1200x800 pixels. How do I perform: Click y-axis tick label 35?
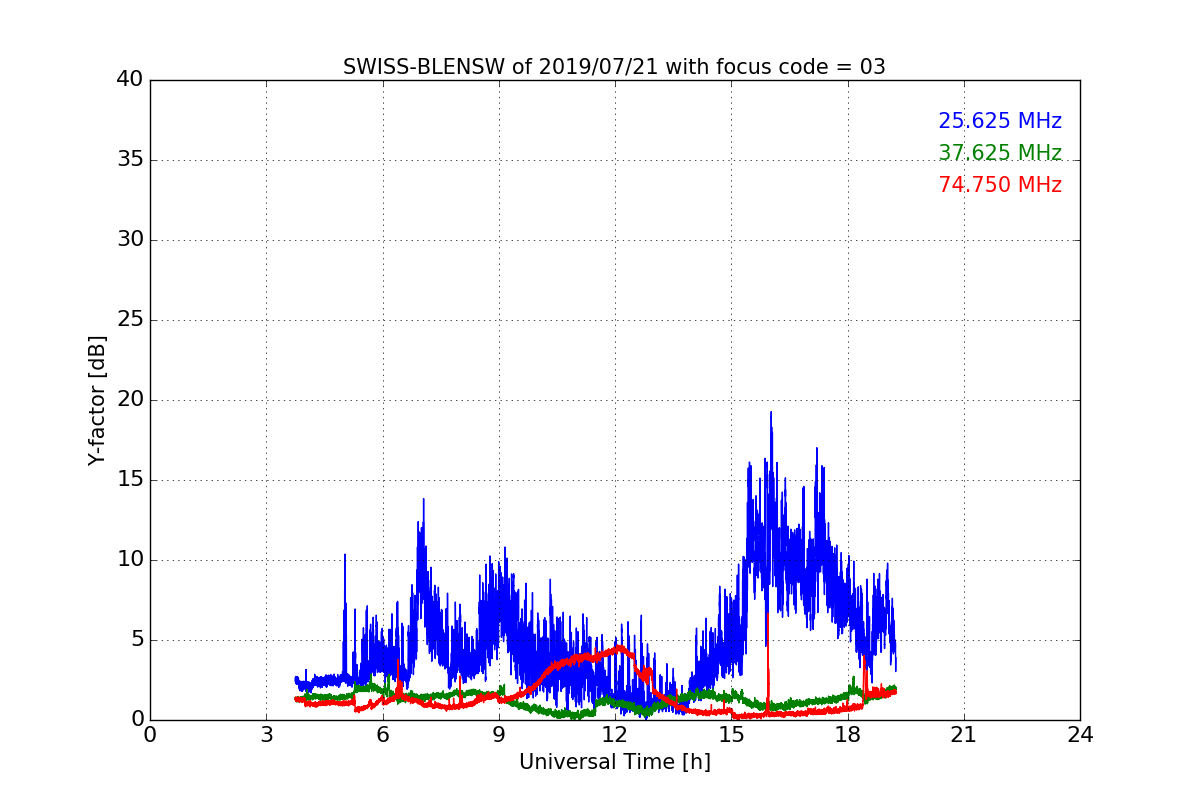click(129, 160)
